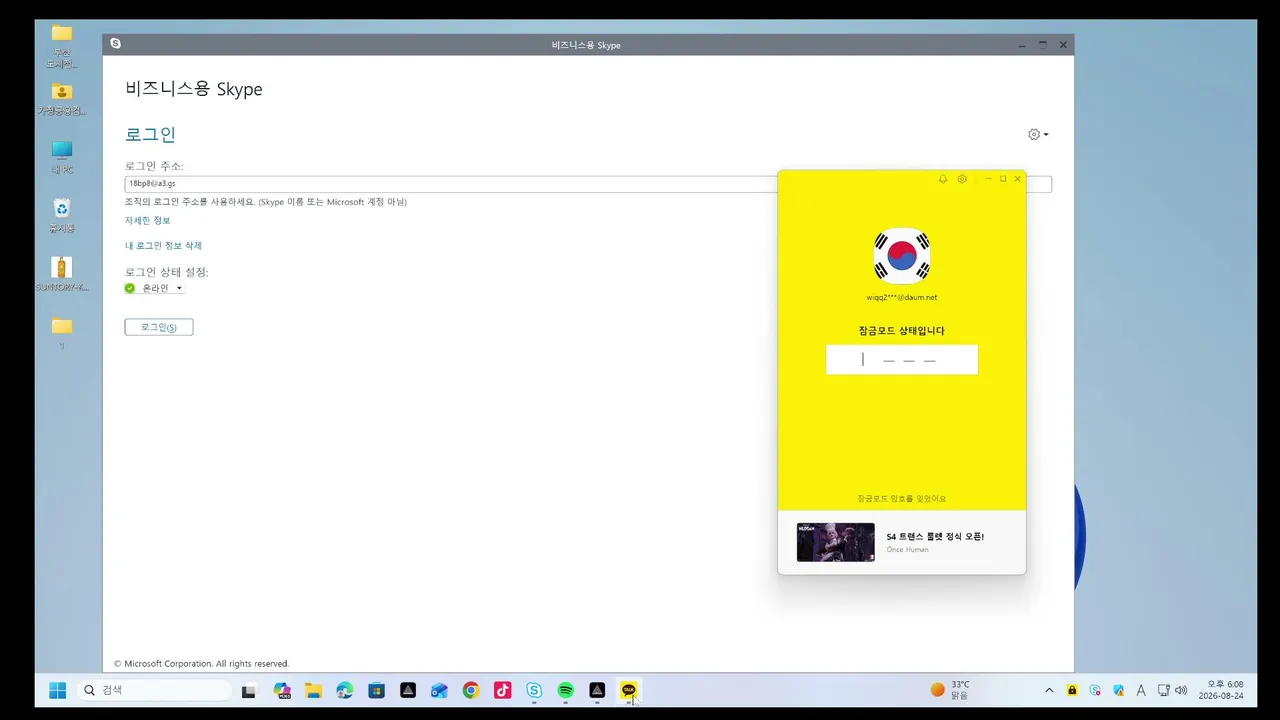Open File Explorer from taskbar
The width and height of the screenshot is (1280, 720).
(x=313, y=690)
